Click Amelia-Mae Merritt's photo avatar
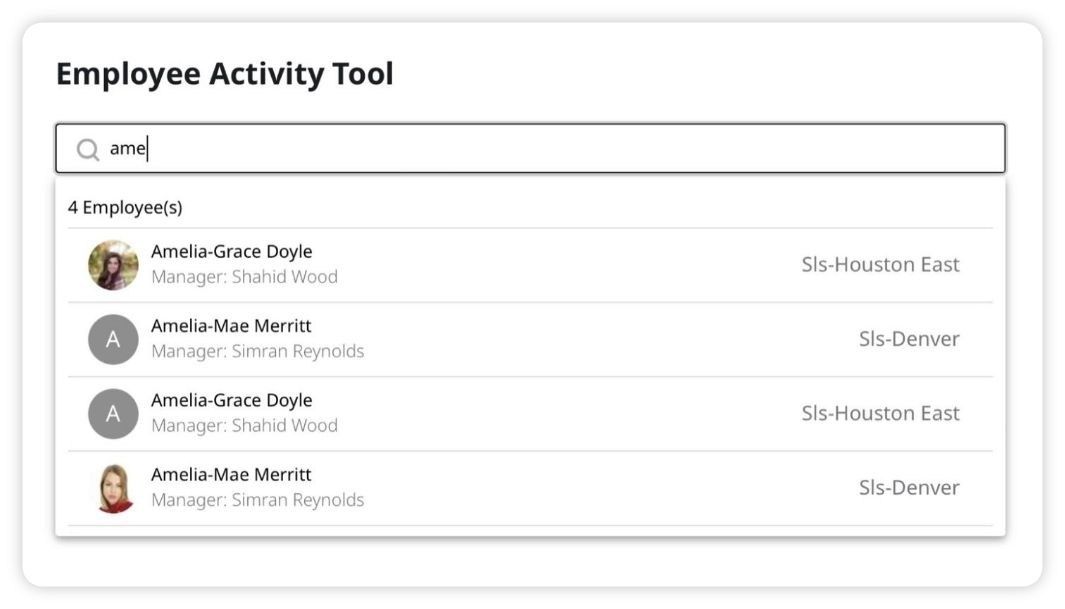Image resolution: width=1065 pixels, height=609 pixels. [113, 488]
